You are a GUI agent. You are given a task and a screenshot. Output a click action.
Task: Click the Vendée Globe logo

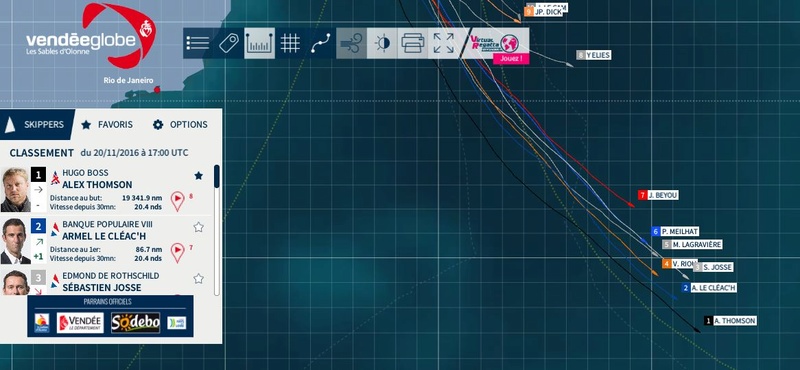(91, 36)
